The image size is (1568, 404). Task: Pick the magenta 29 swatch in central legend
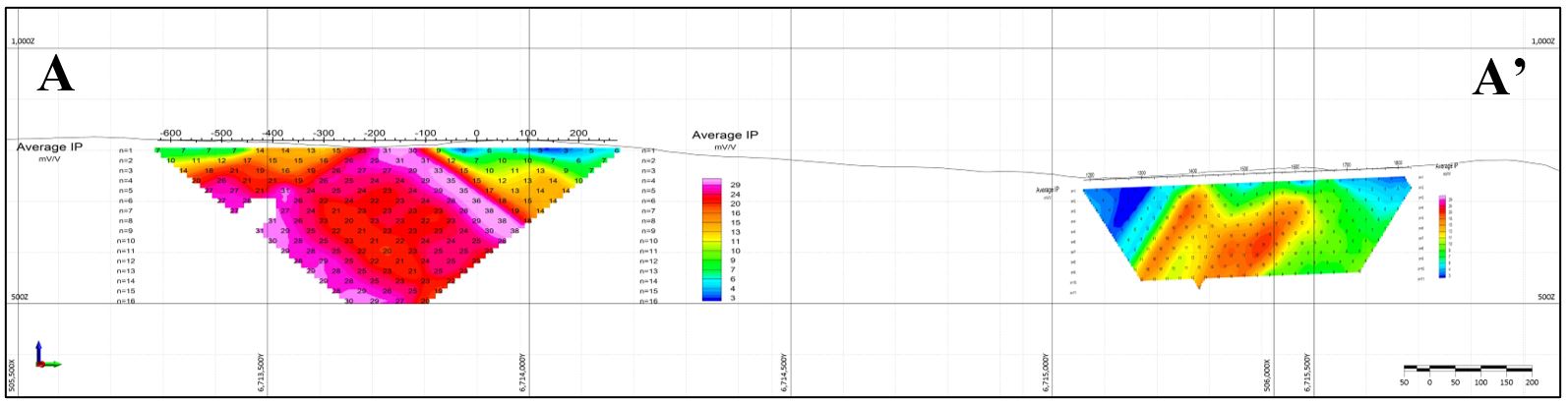(x=712, y=184)
